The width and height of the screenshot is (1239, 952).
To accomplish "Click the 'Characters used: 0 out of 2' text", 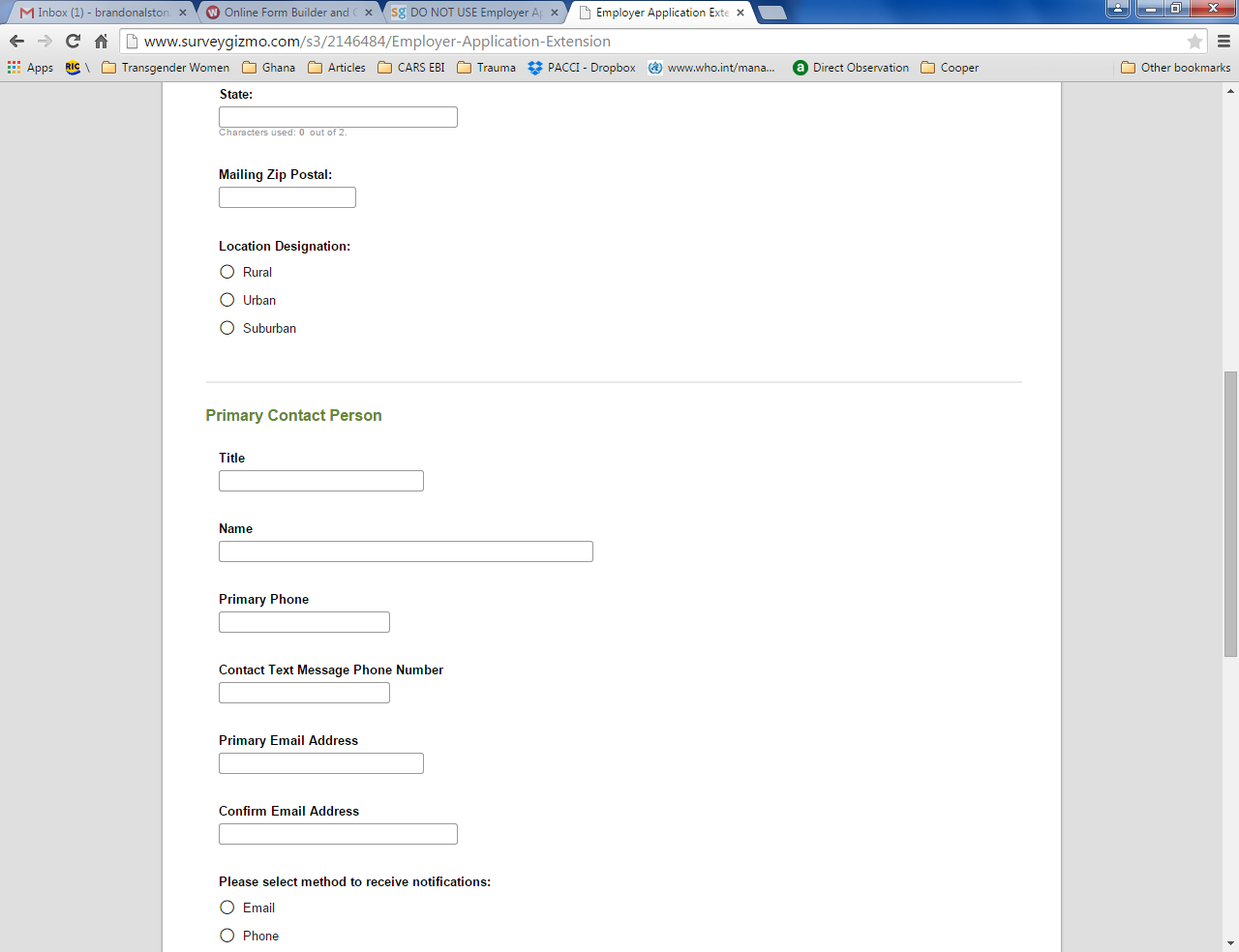I will [x=283, y=133].
